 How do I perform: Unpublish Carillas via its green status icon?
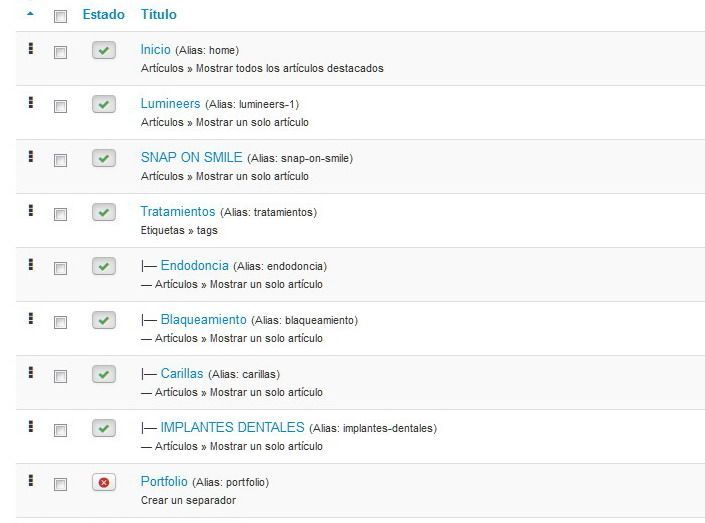104,374
